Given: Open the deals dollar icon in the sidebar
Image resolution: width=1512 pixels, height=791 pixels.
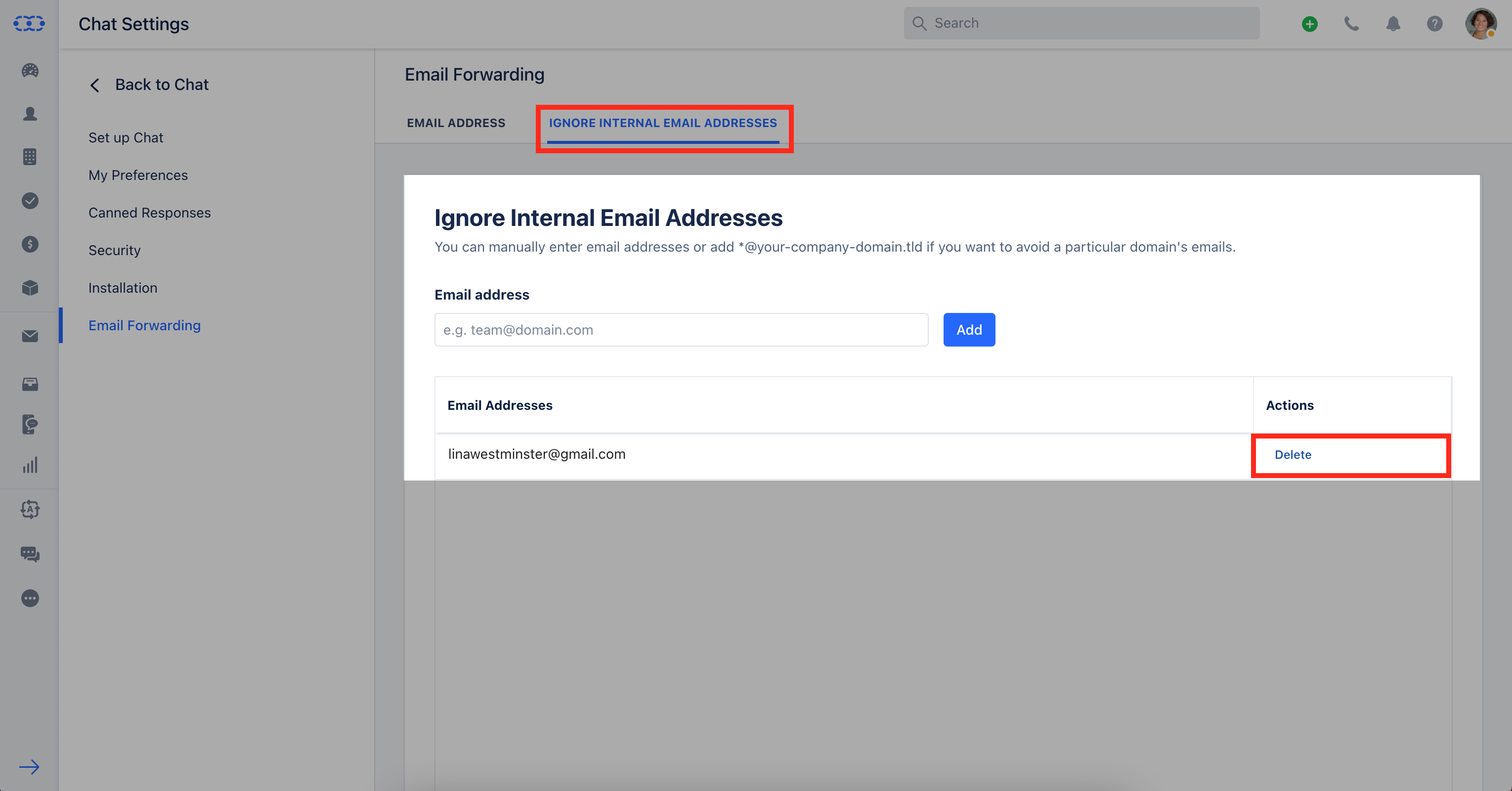Looking at the screenshot, I should (x=30, y=244).
